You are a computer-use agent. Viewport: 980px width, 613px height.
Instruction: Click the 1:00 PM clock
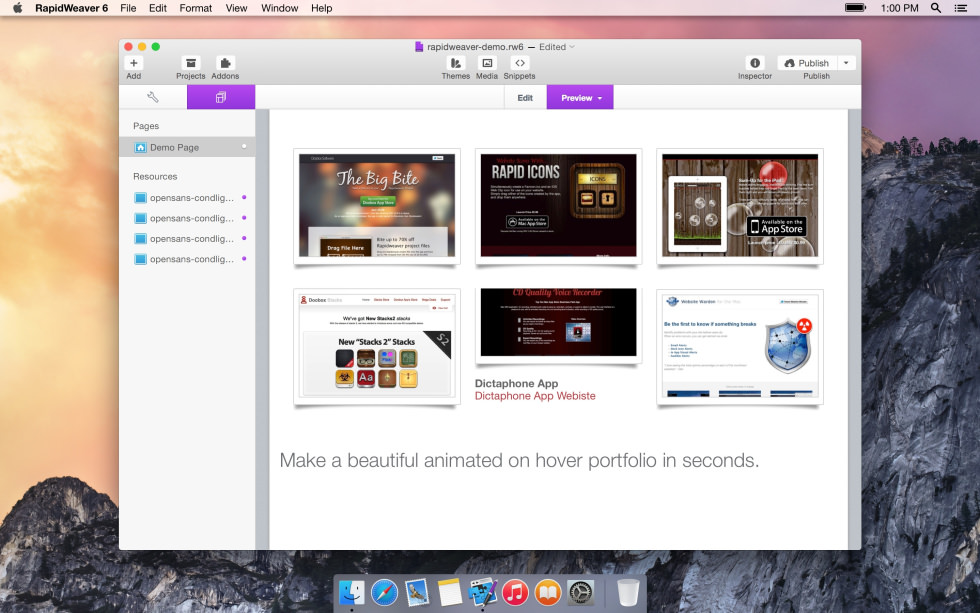tap(899, 8)
